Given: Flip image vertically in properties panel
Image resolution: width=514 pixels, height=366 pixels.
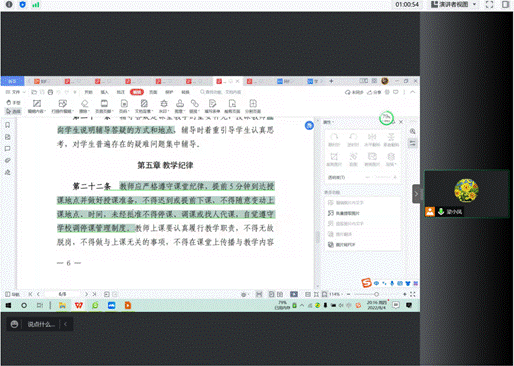Looking at the screenshot, I should coord(391,140).
